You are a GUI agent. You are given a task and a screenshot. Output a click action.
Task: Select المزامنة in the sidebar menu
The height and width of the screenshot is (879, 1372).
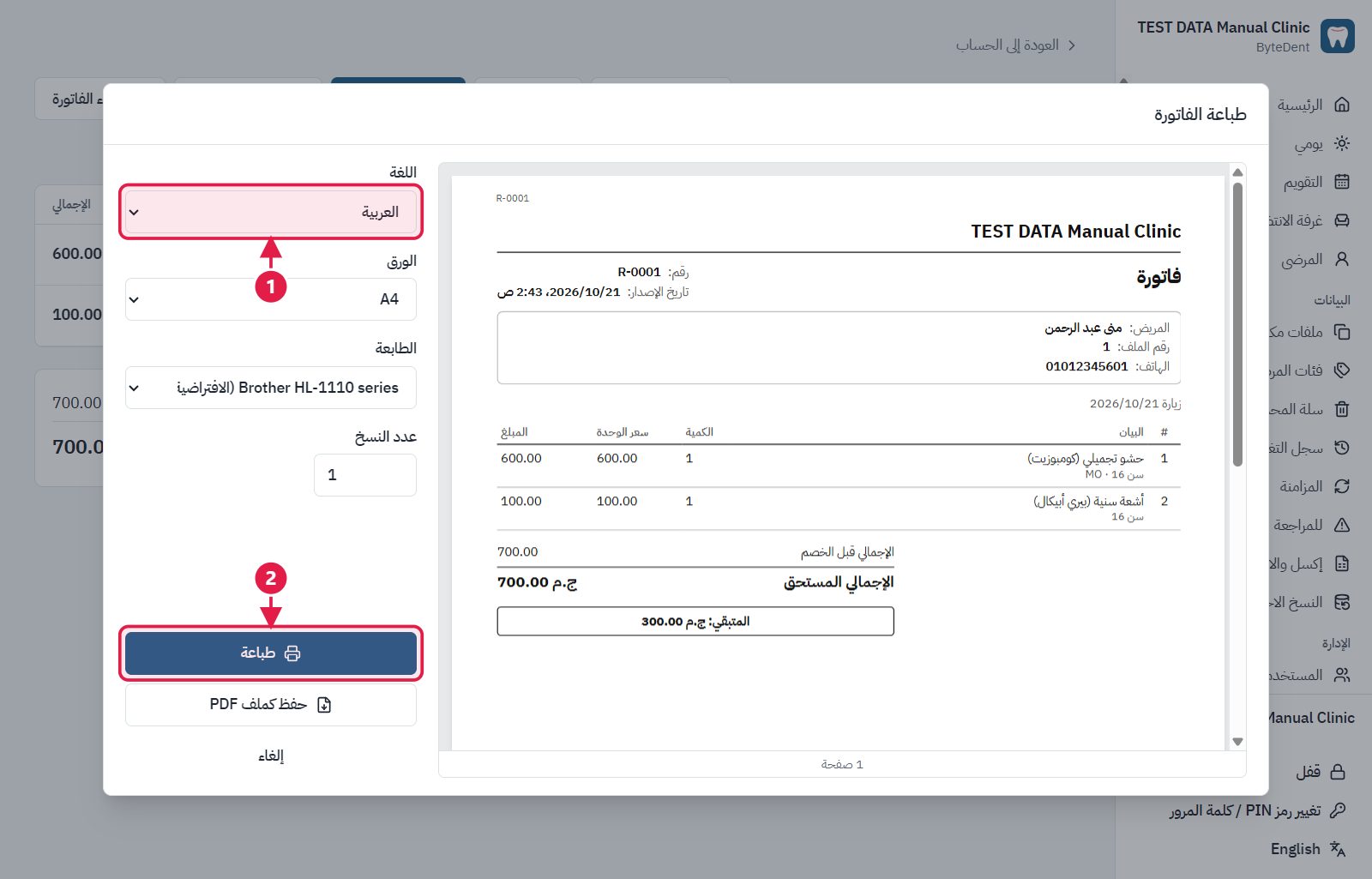[1301, 486]
